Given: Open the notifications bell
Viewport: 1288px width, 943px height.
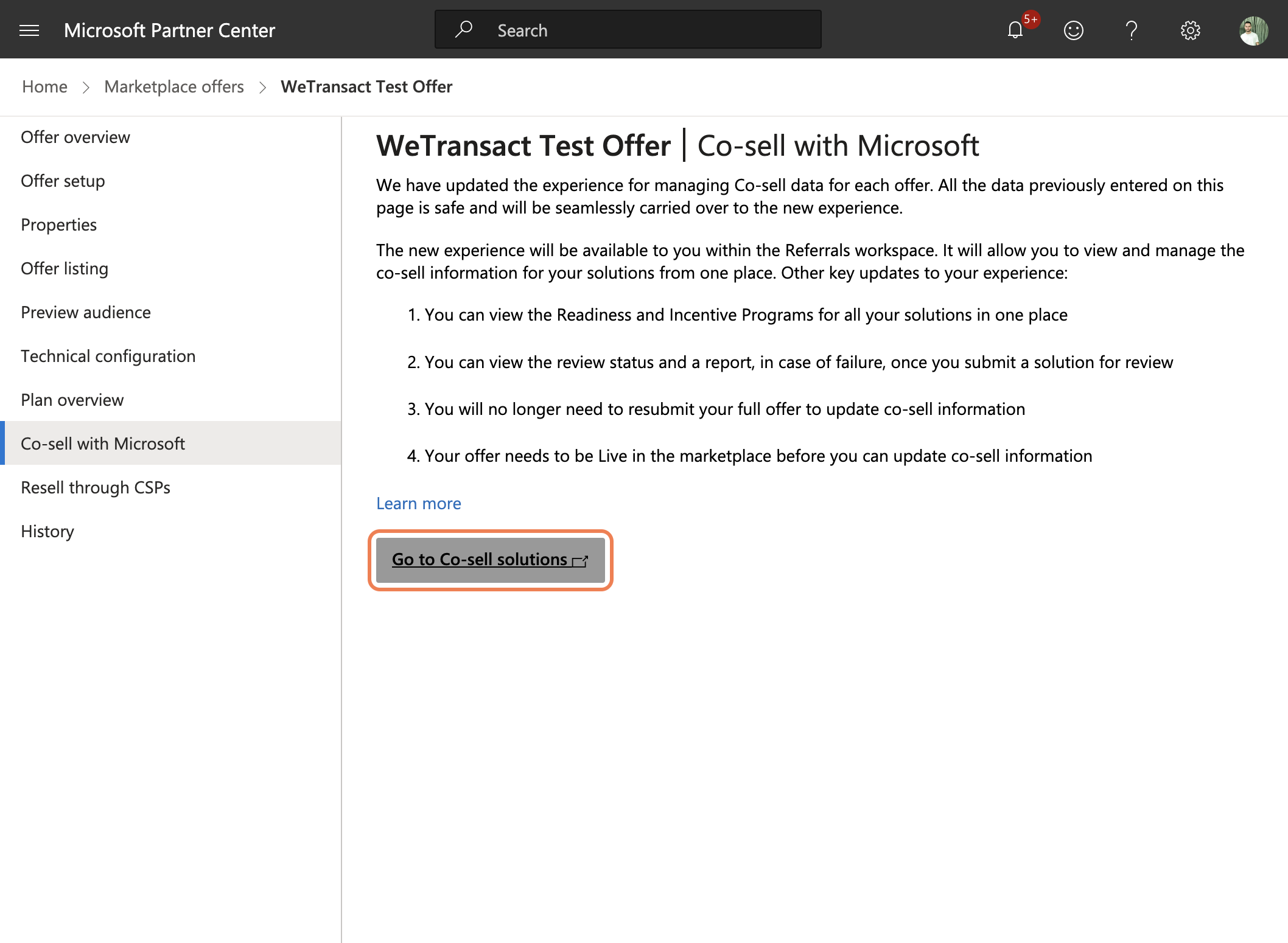Looking at the screenshot, I should 1015,30.
